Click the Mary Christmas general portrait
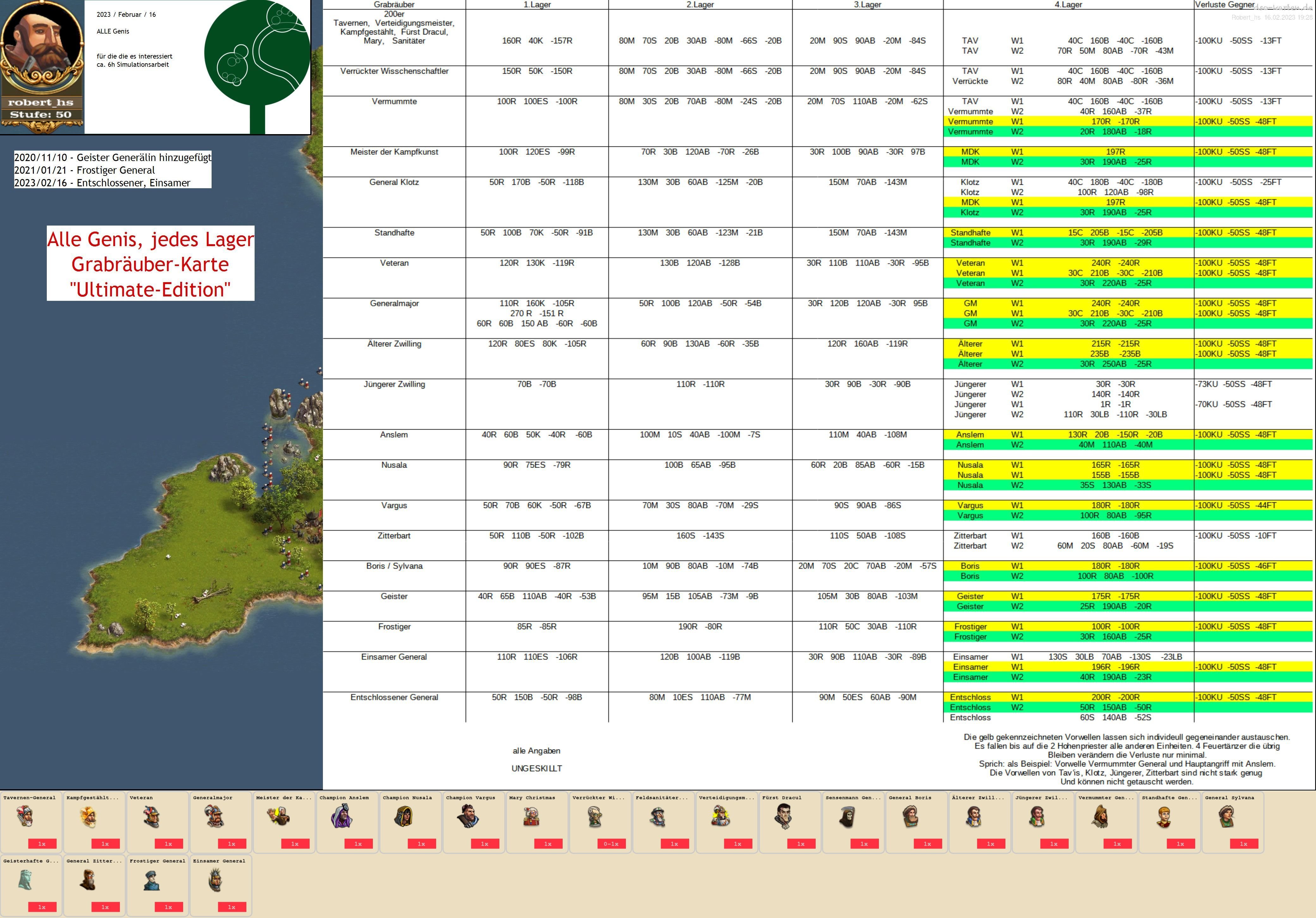Image resolution: width=1316 pixels, height=918 pixels. pos(531,816)
